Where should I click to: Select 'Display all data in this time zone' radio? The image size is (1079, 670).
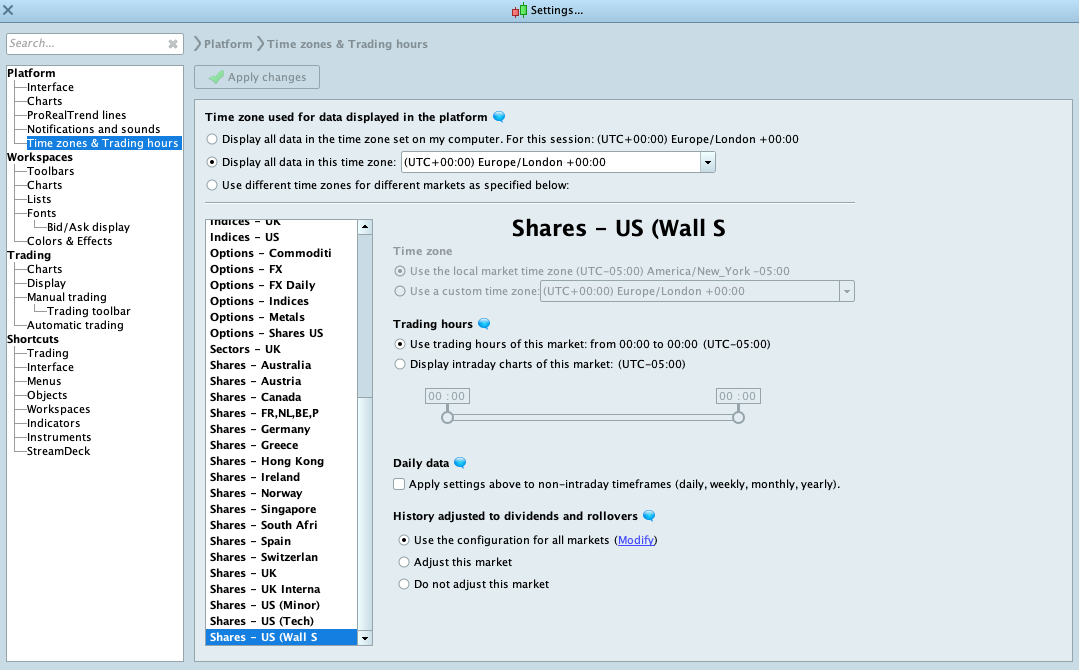pos(212,162)
